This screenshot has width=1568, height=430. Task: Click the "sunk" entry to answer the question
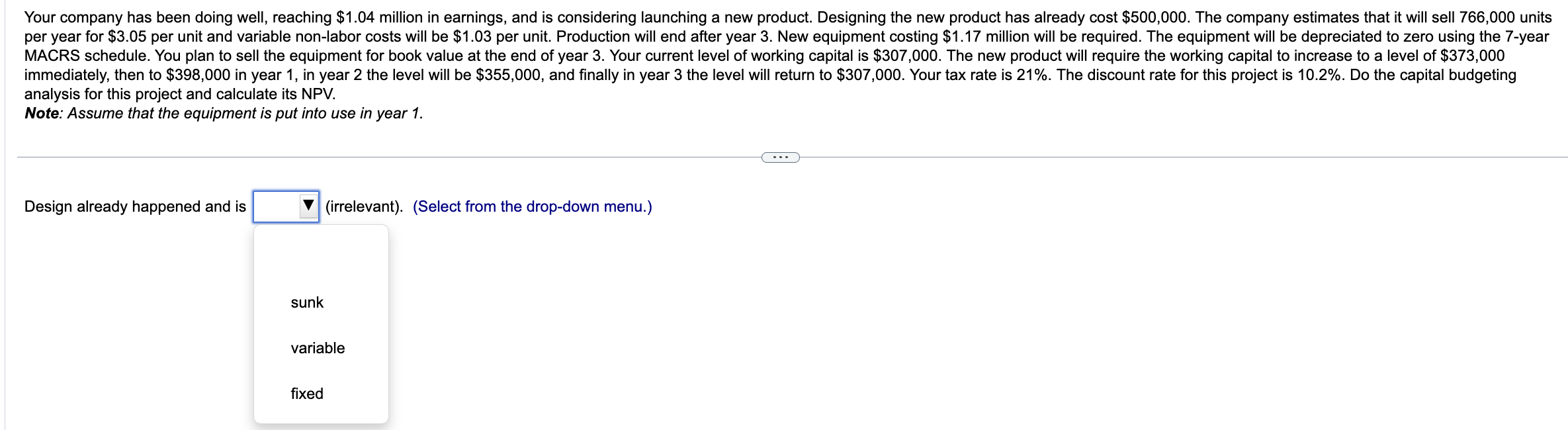tap(306, 302)
